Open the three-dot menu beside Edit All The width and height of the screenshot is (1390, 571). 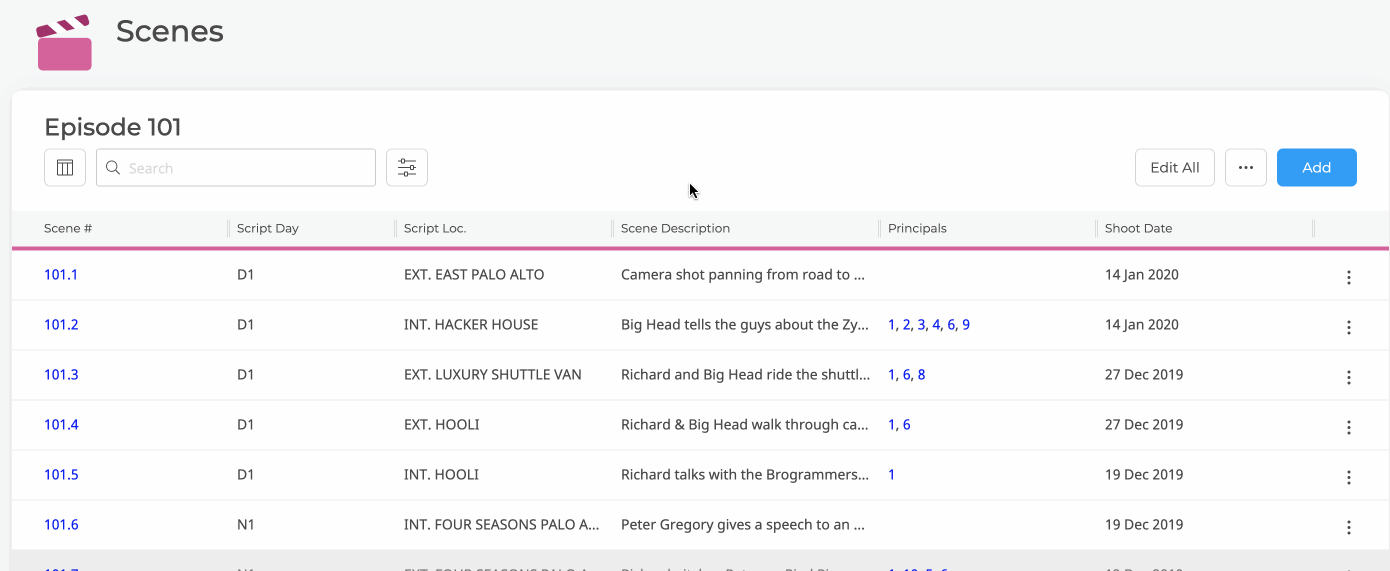(x=1246, y=168)
